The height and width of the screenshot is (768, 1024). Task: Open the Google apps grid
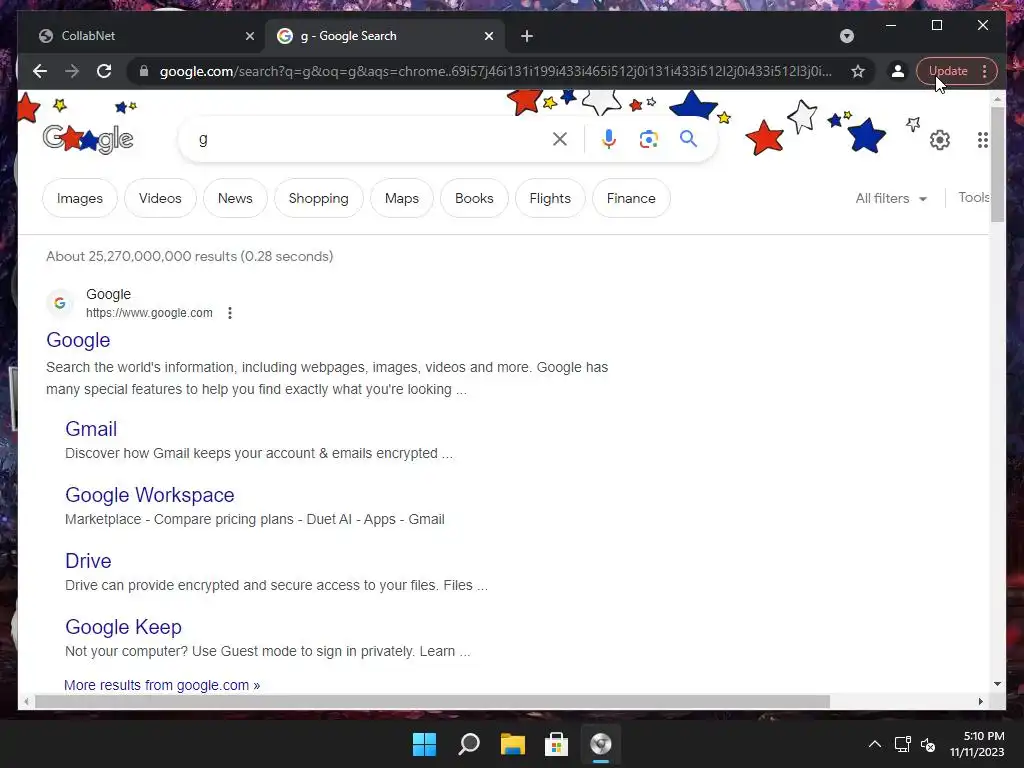coord(983,140)
